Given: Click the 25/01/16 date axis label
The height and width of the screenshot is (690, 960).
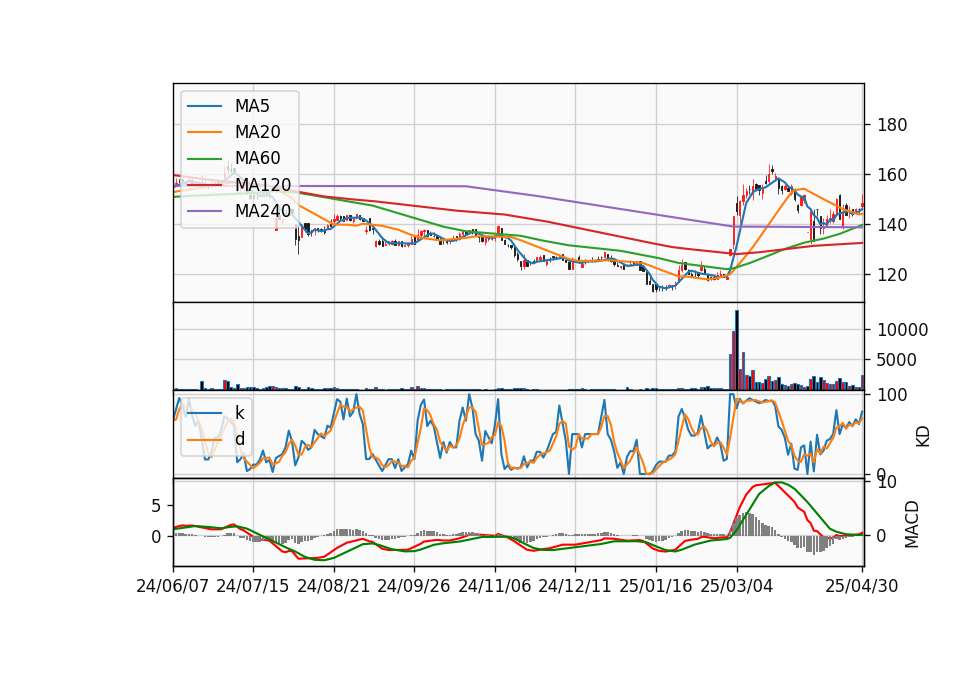Looking at the screenshot, I should point(656,586).
